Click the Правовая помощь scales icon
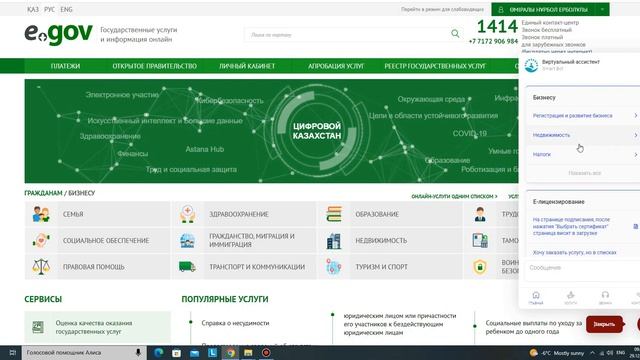 coord(41,267)
